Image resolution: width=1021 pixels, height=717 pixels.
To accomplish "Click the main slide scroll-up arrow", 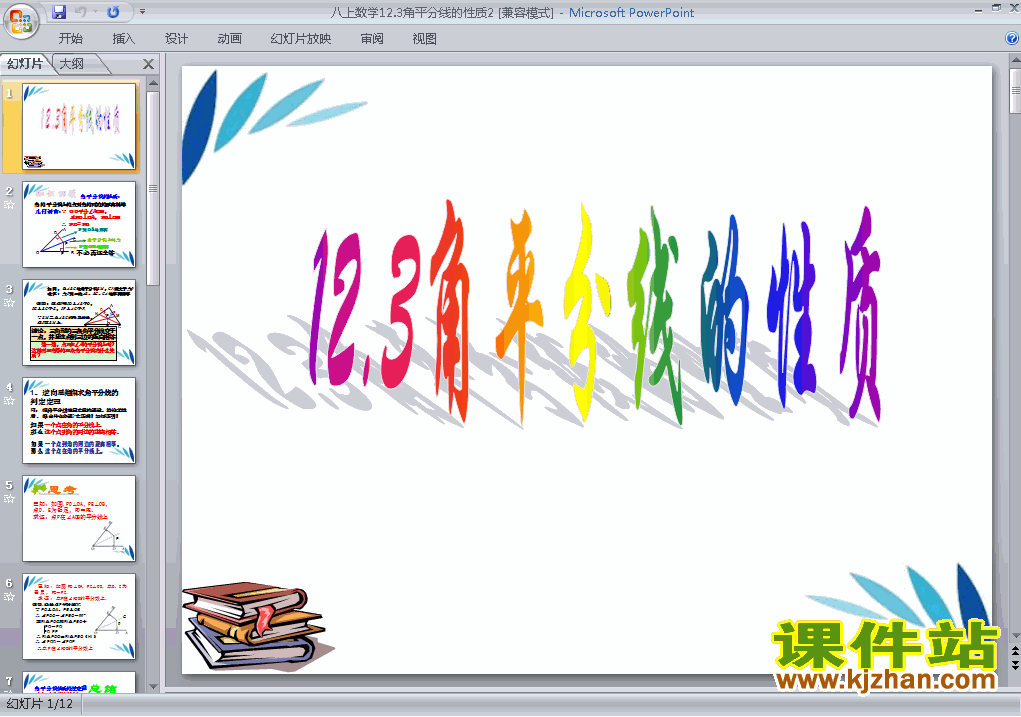I will (1015, 61).
